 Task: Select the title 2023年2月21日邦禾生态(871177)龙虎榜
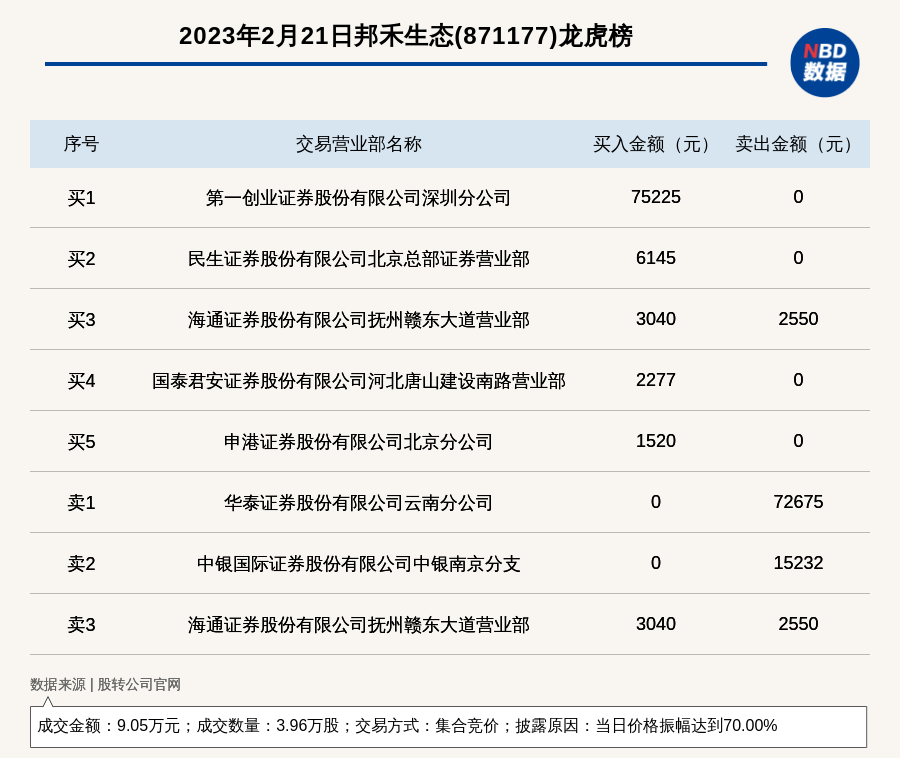pyautogui.click(x=406, y=36)
